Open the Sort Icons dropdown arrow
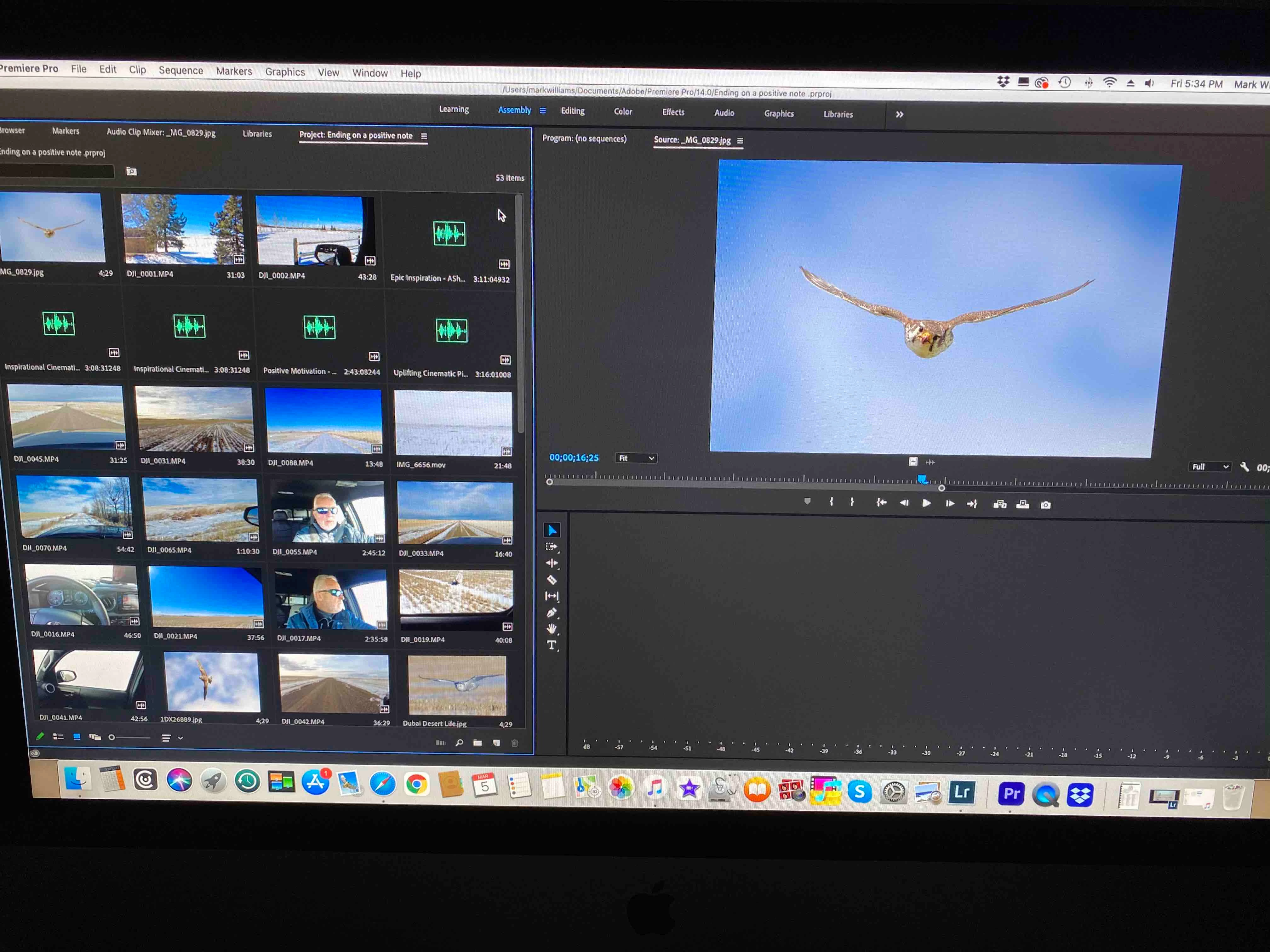Image resolution: width=1270 pixels, height=952 pixels. (180, 739)
